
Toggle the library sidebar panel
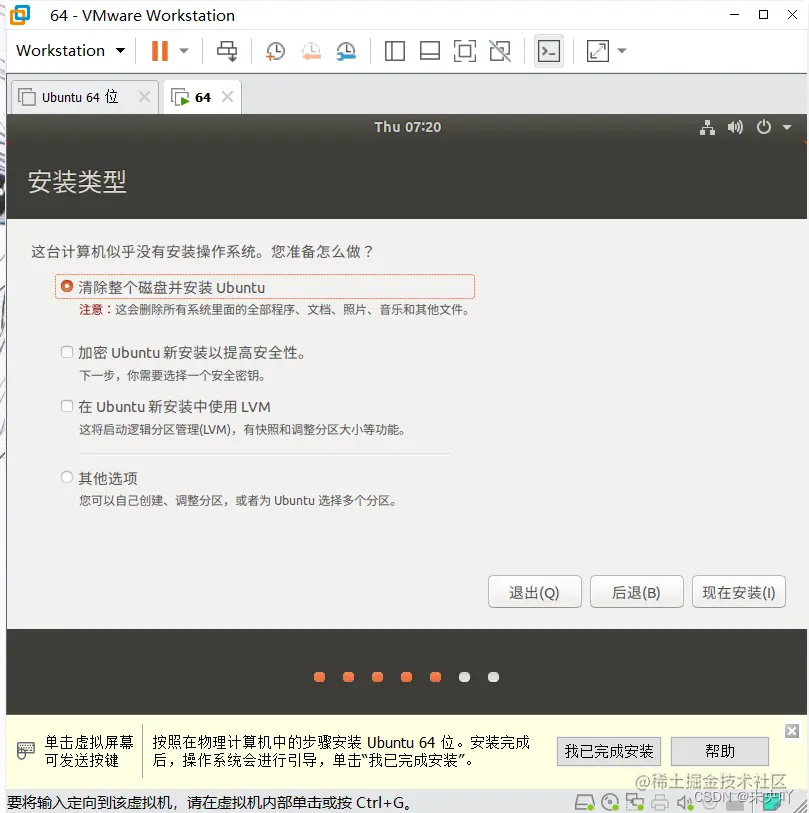point(395,51)
